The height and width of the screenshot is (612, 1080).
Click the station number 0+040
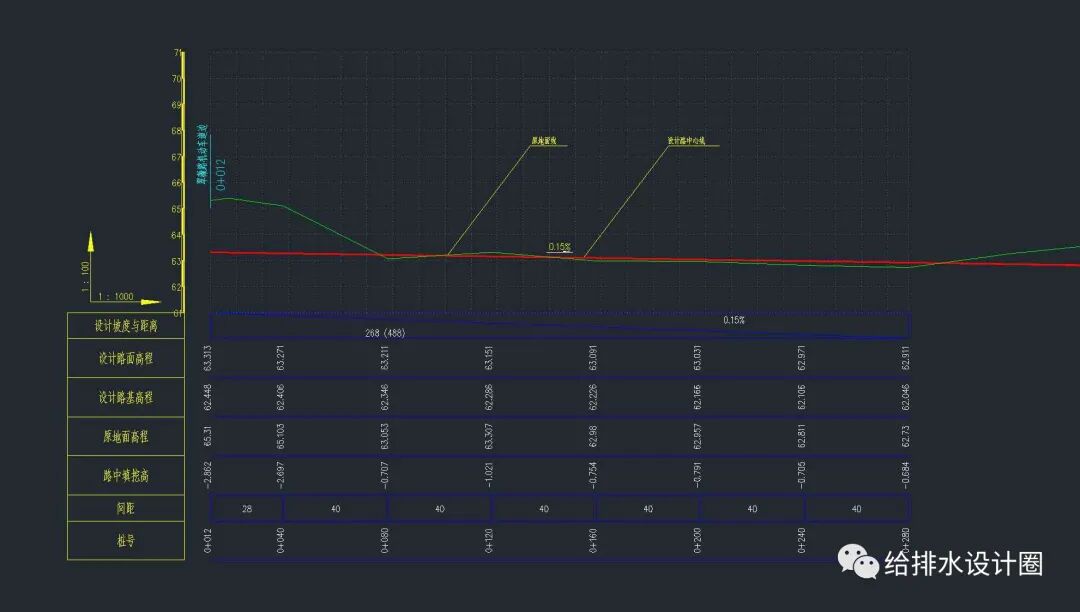pos(280,540)
